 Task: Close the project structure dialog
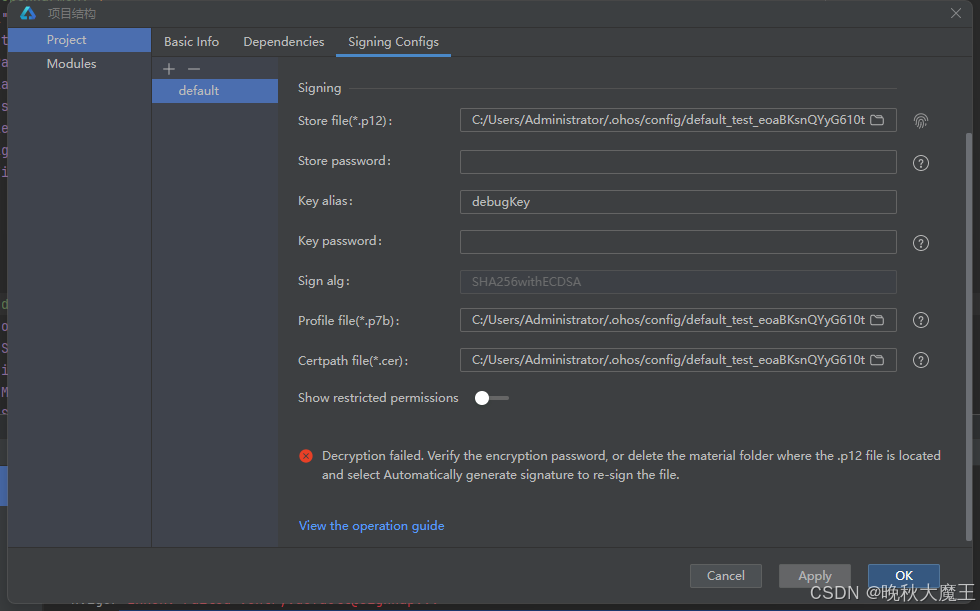coord(956,13)
